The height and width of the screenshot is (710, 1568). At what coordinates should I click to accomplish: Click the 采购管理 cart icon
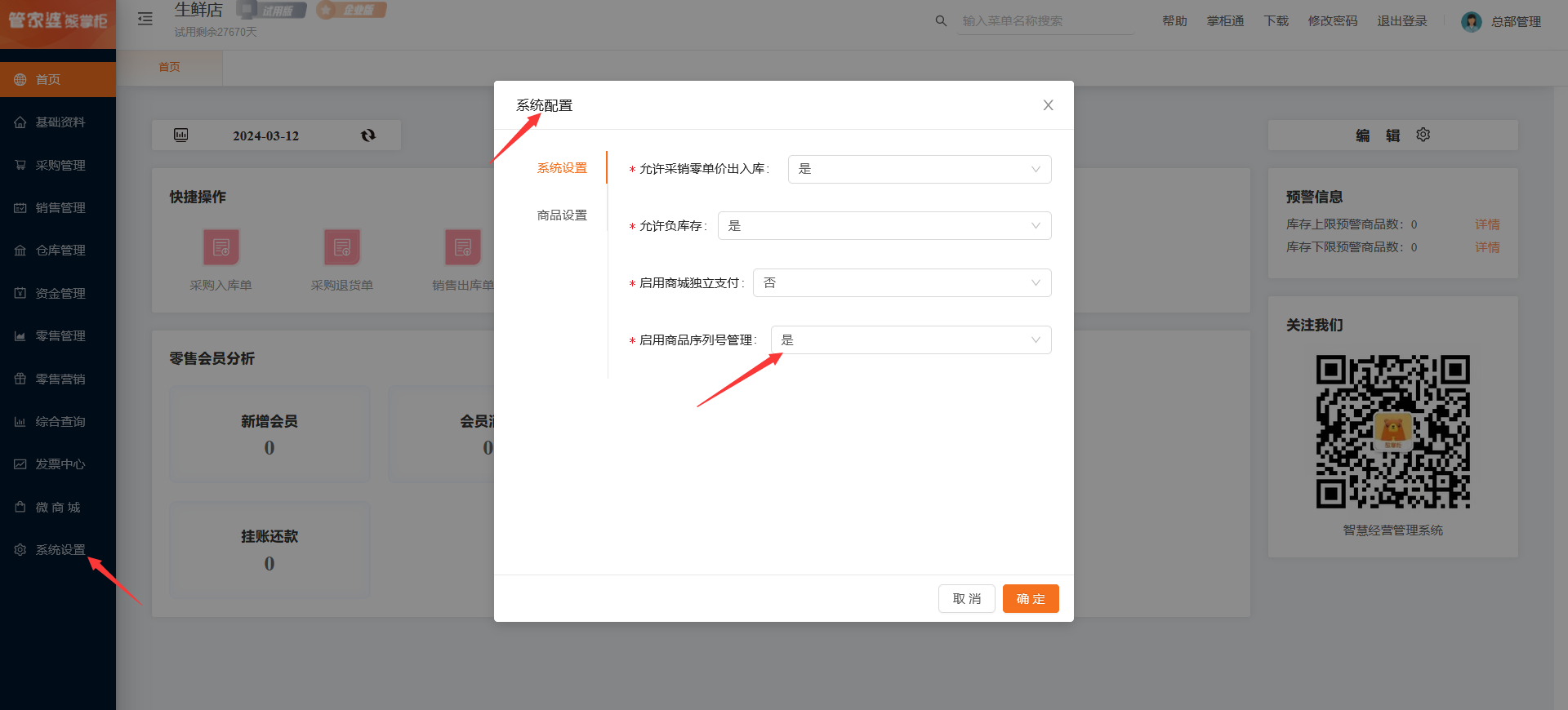(20, 165)
